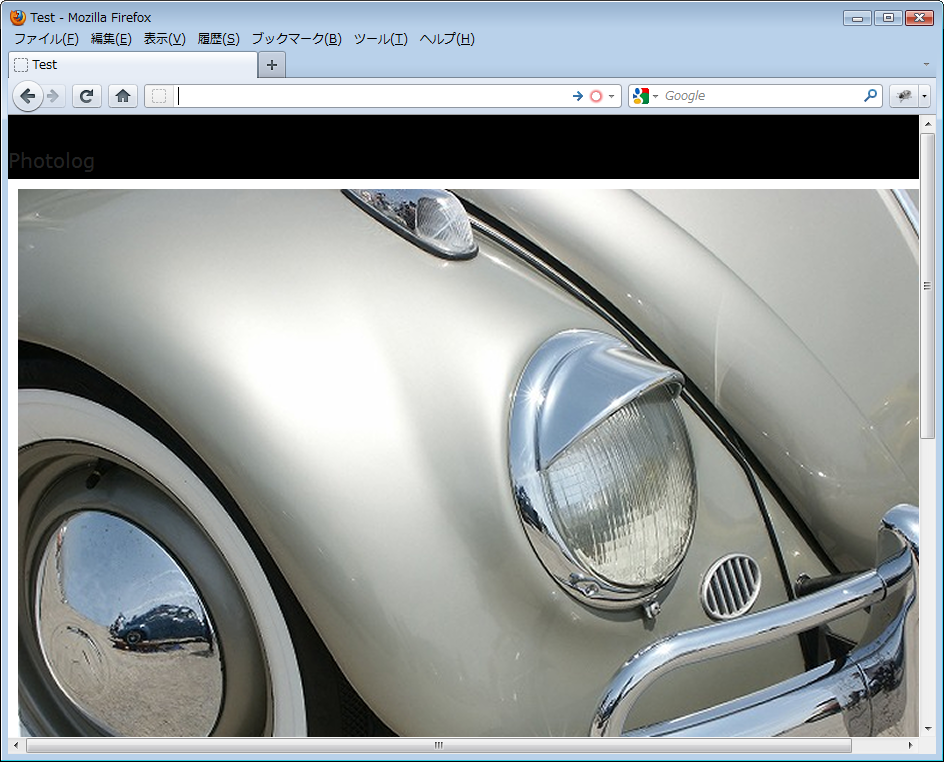Image resolution: width=944 pixels, height=762 pixels.
Task: Open the ツール(T) menu
Action: [x=380, y=39]
